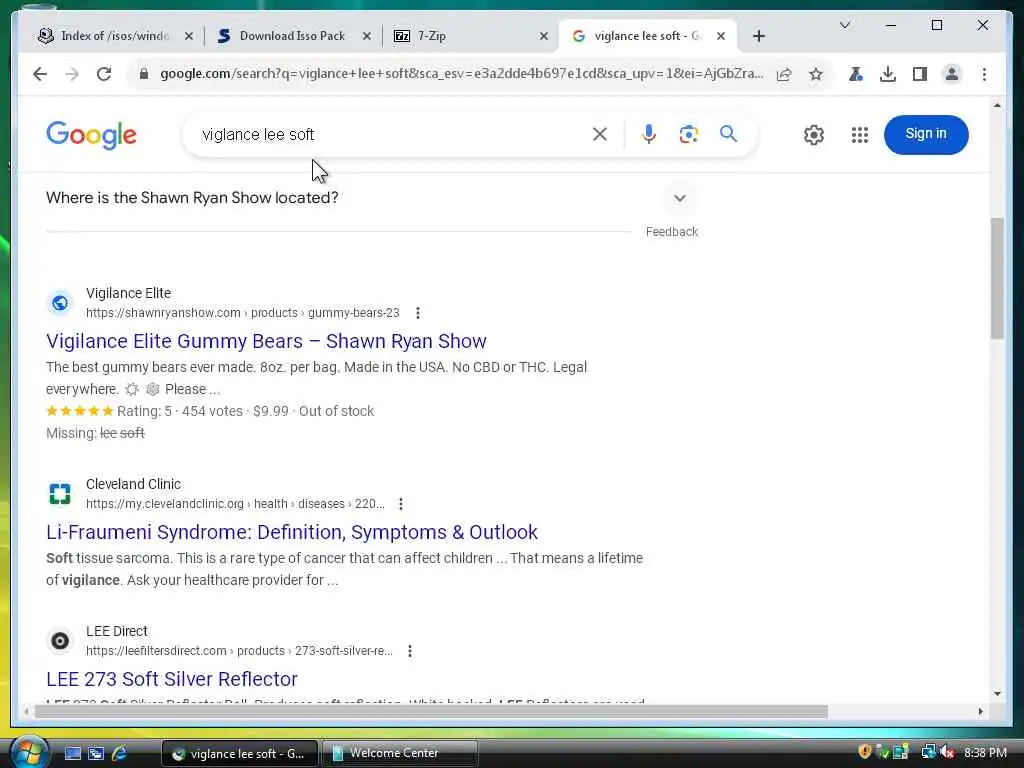Click the LEE Direct favicon
The height and width of the screenshot is (768, 1024).
point(59,641)
